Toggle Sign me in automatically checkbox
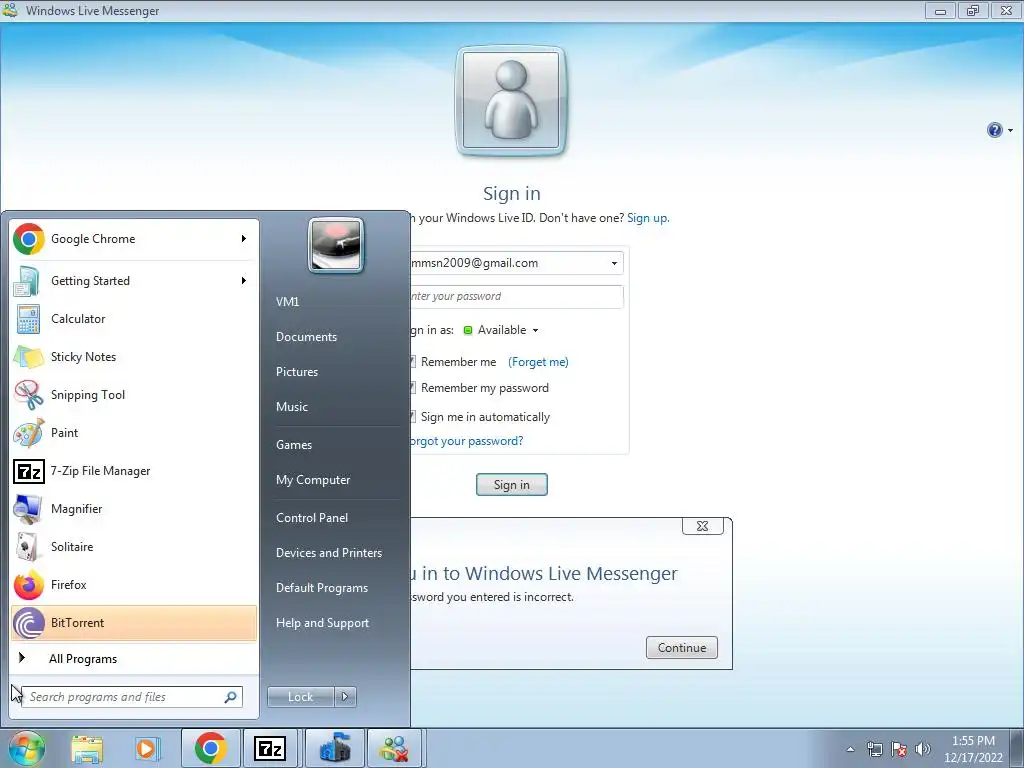1024x768 pixels. [411, 417]
